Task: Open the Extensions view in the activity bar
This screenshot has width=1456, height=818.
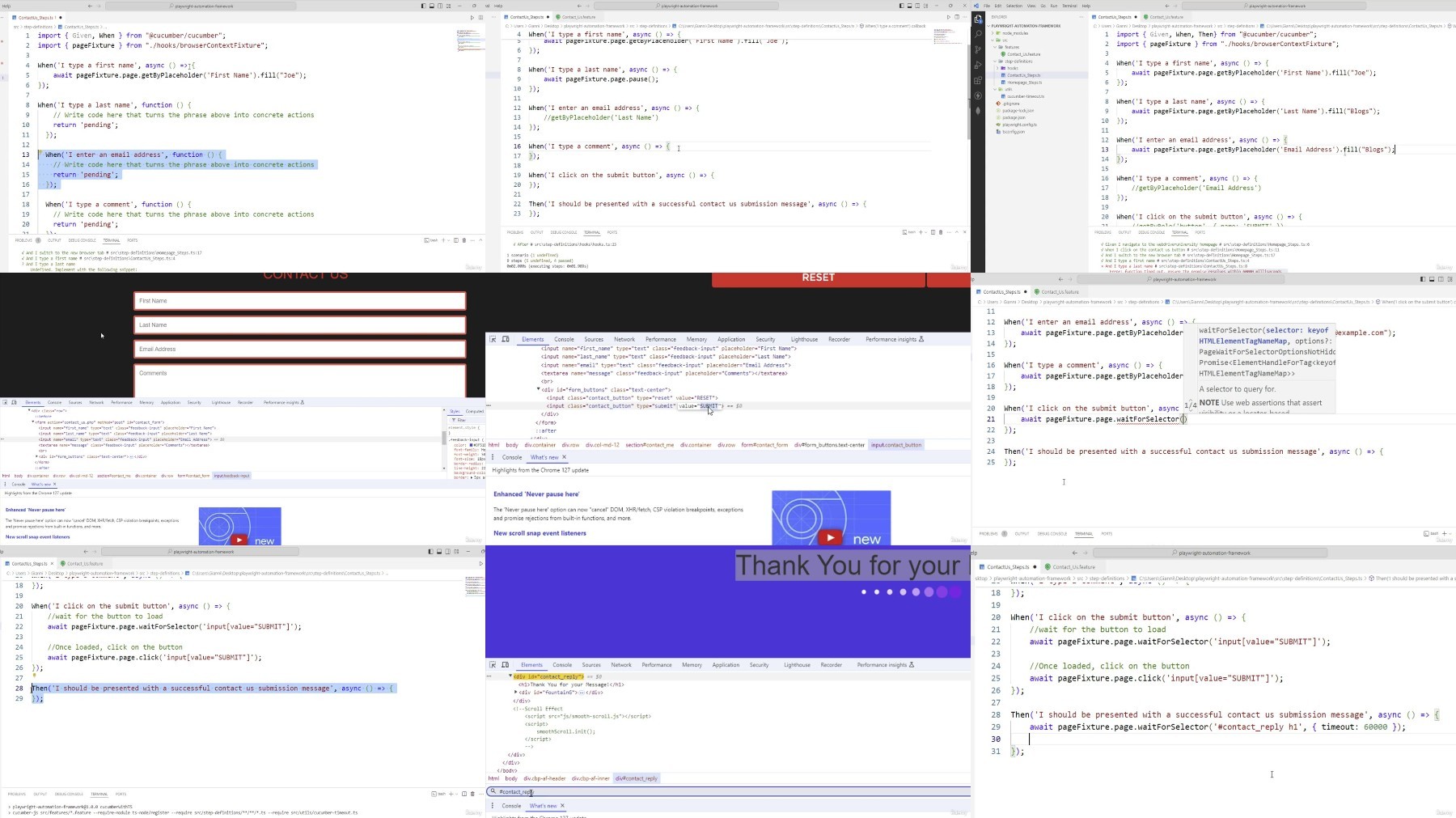Action: (x=978, y=80)
